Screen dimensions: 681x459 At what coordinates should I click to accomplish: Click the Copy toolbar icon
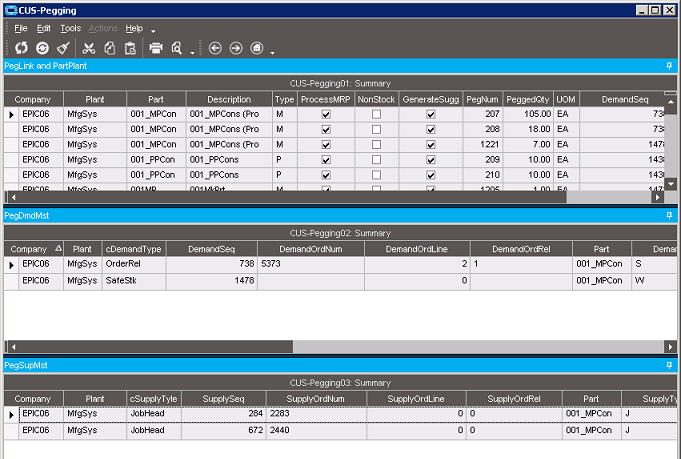[109, 48]
